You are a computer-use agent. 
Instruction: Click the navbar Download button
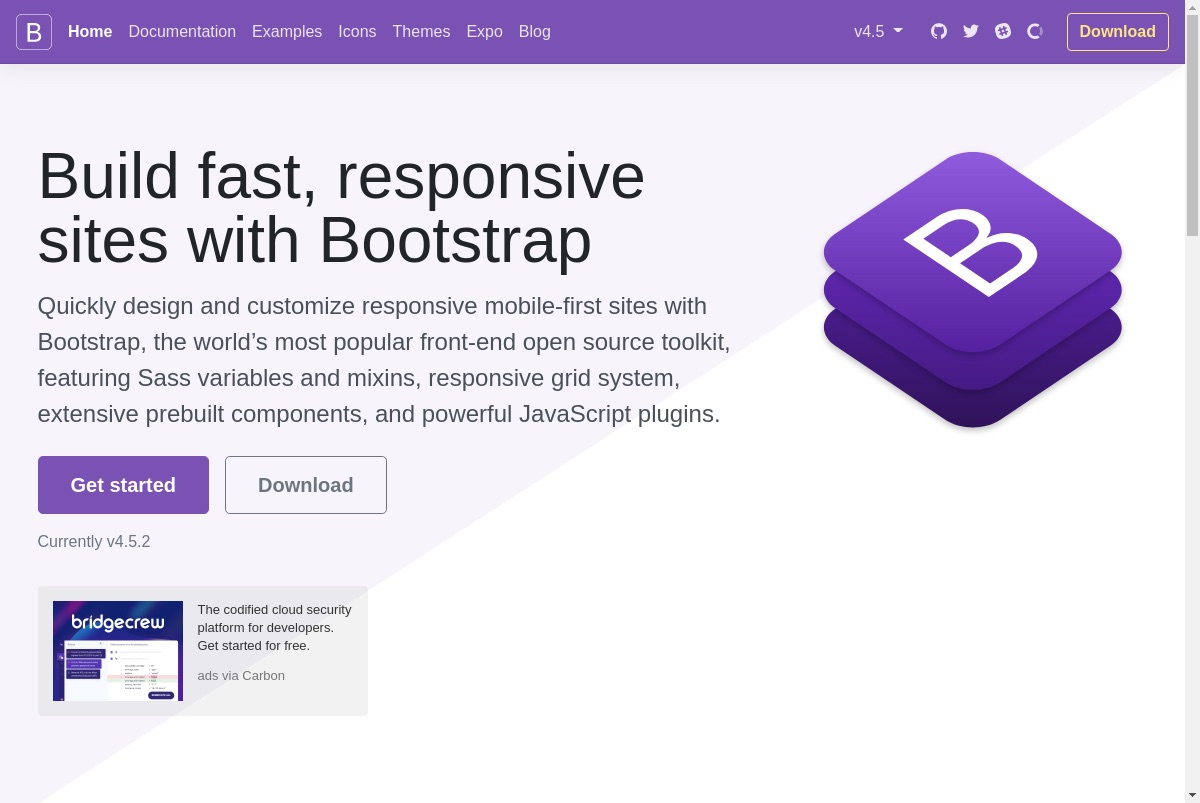click(x=1118, y=32)
